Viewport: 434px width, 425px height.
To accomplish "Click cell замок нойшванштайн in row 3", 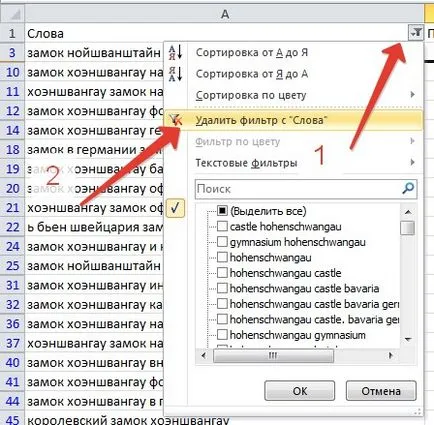I will (x=94, y=53).
